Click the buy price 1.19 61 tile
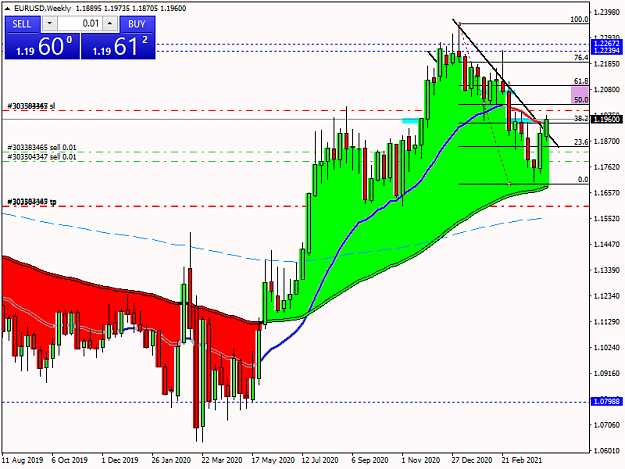 coord(118,46)
